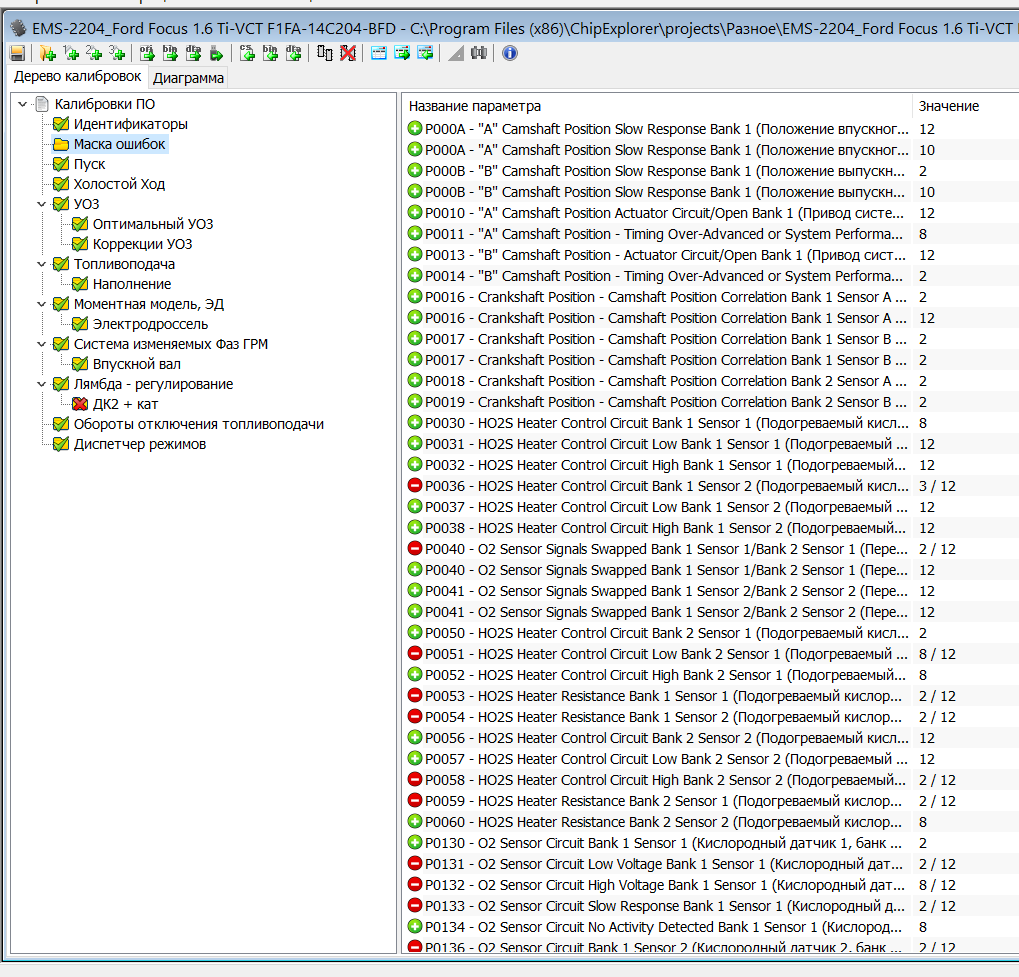Image resolution: width=1019 pixels, height=977 pixels.
Task: Open the binoculars search tool
Action: (x=478, y=53)
